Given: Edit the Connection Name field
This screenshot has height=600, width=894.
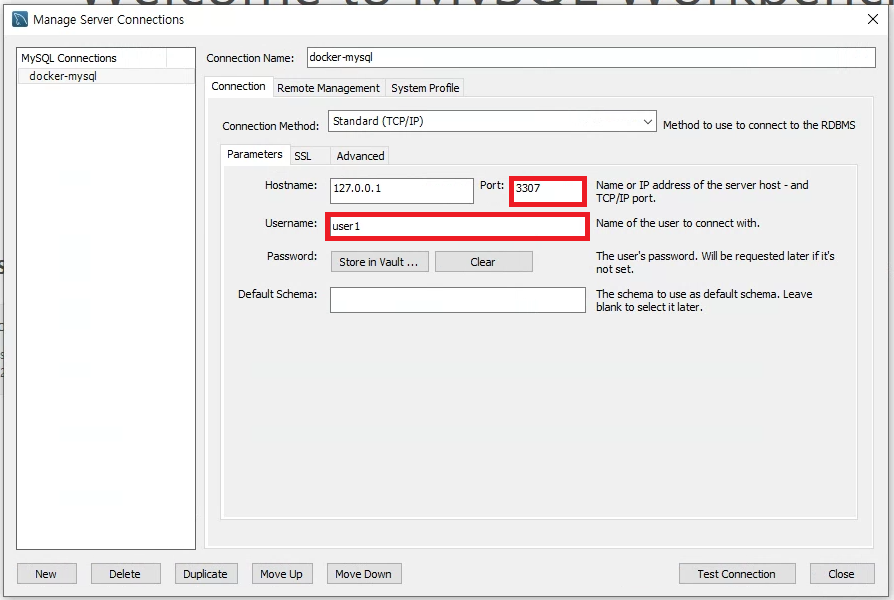Looking at the screenshot, I should coord(591,58).
